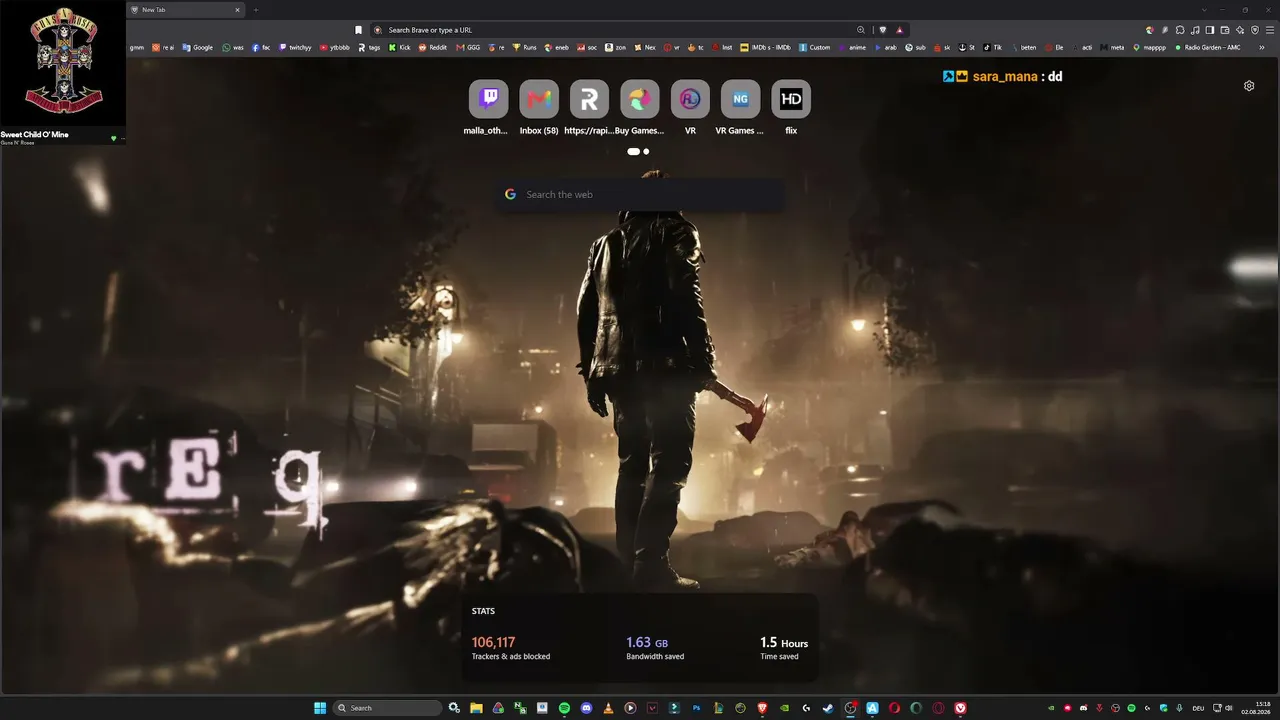Image resolution: width=1280 pixels, height=720 pixels.
Task: Click the zoom magnifier in address bar
Action: (x=861, y=30)
